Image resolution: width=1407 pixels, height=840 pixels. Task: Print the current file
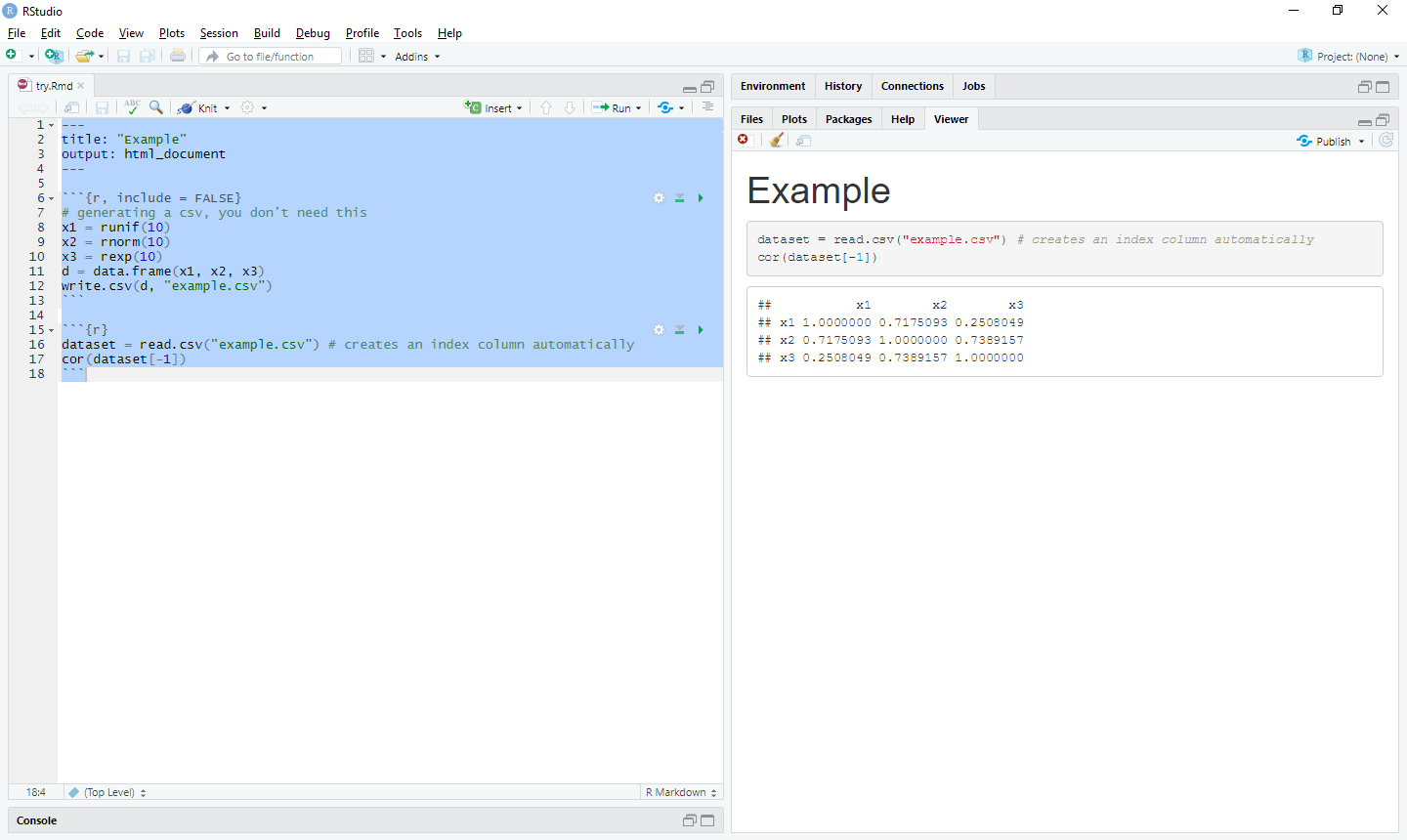[178, 56]
